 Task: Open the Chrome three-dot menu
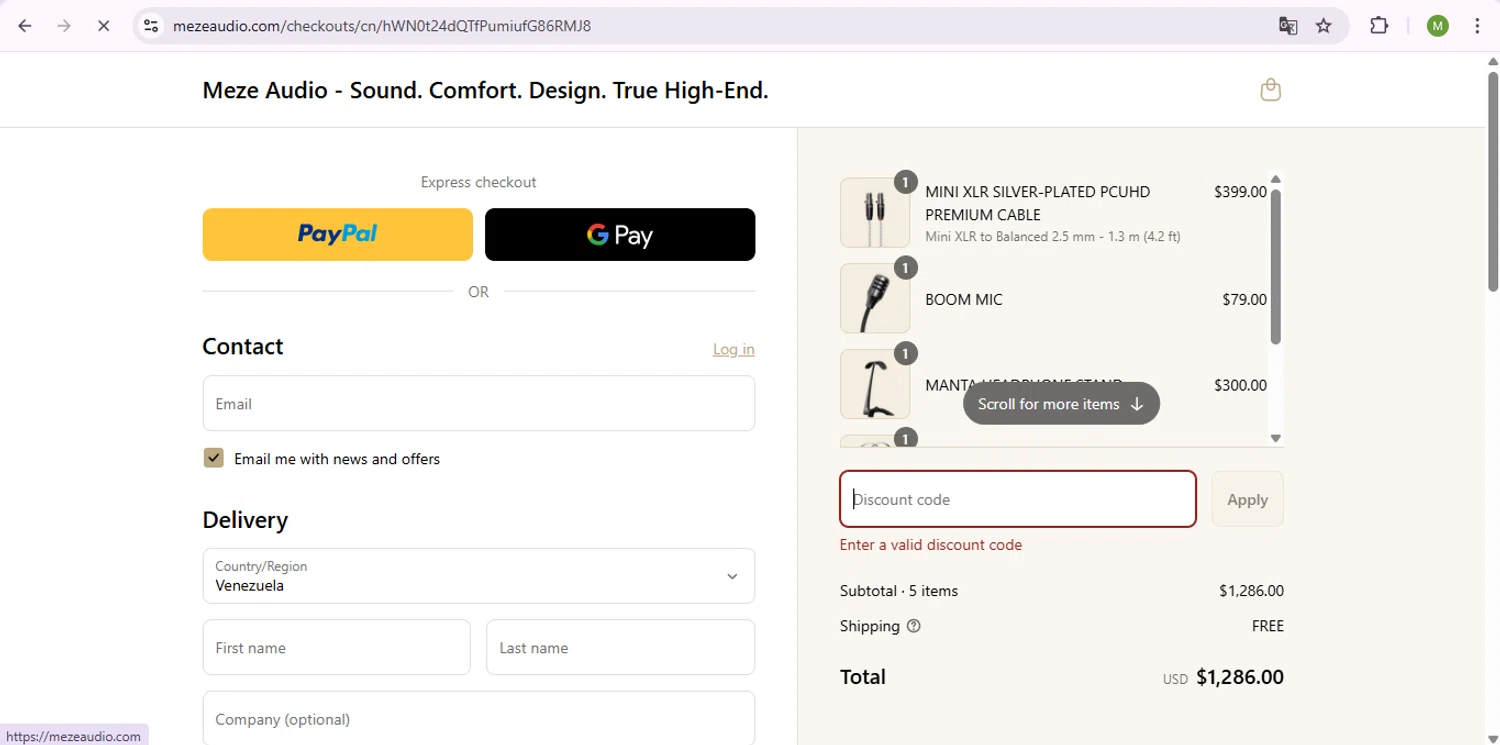(x=1477, y=26)
